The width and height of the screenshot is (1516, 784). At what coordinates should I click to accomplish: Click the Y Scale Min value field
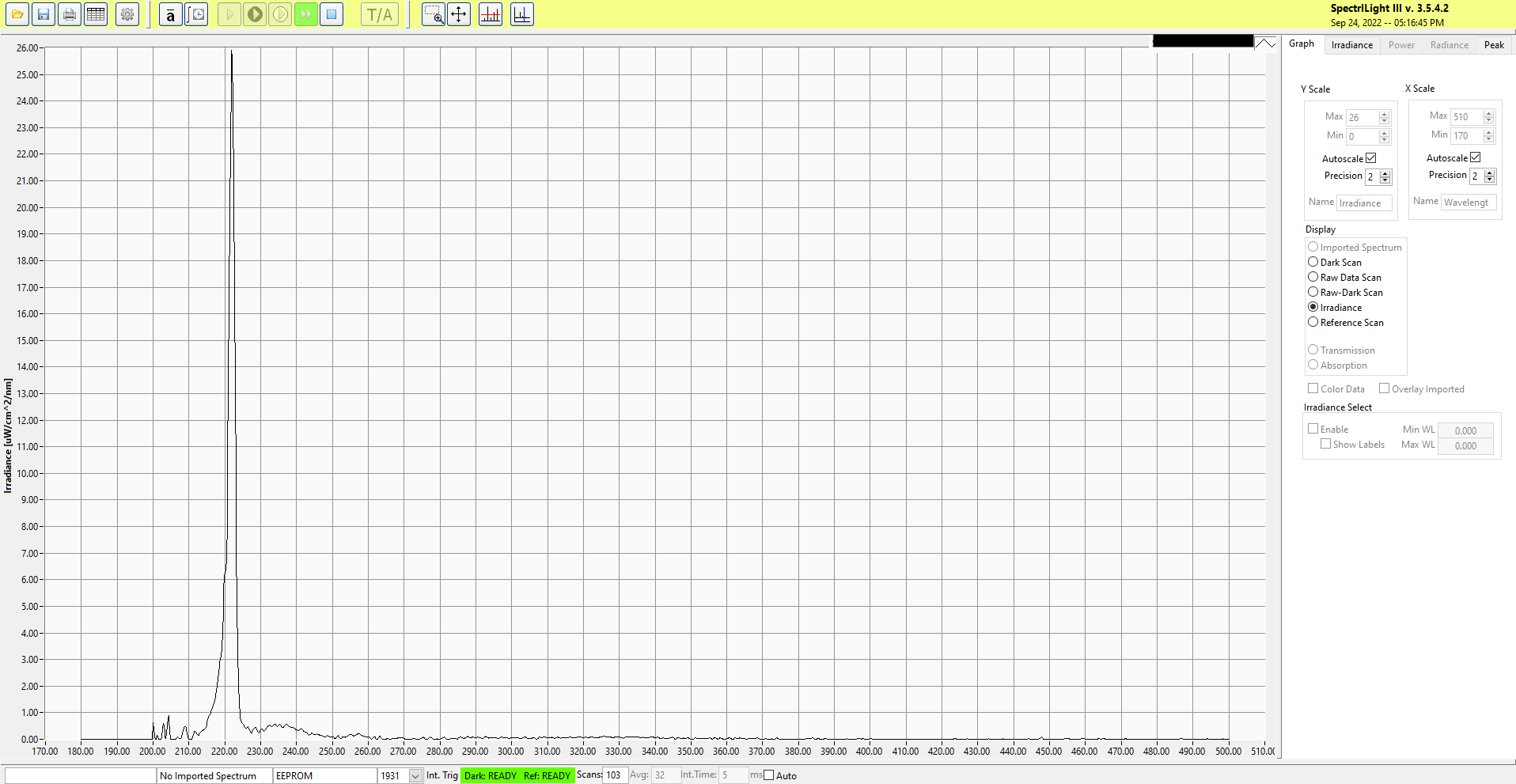1363,136
